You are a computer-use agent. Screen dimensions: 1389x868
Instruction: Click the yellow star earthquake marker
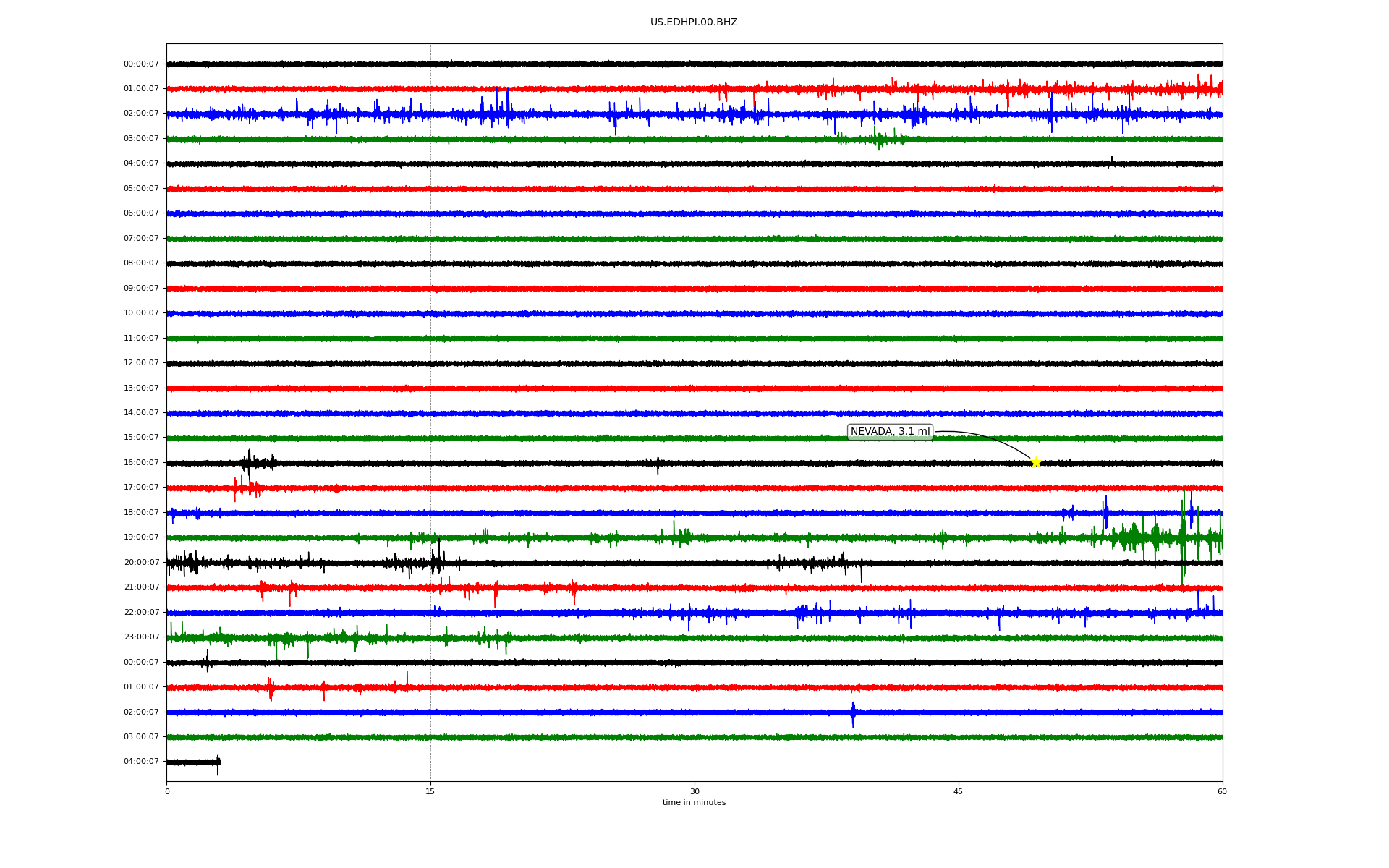pyautogui.click(x=1035, y=462)
